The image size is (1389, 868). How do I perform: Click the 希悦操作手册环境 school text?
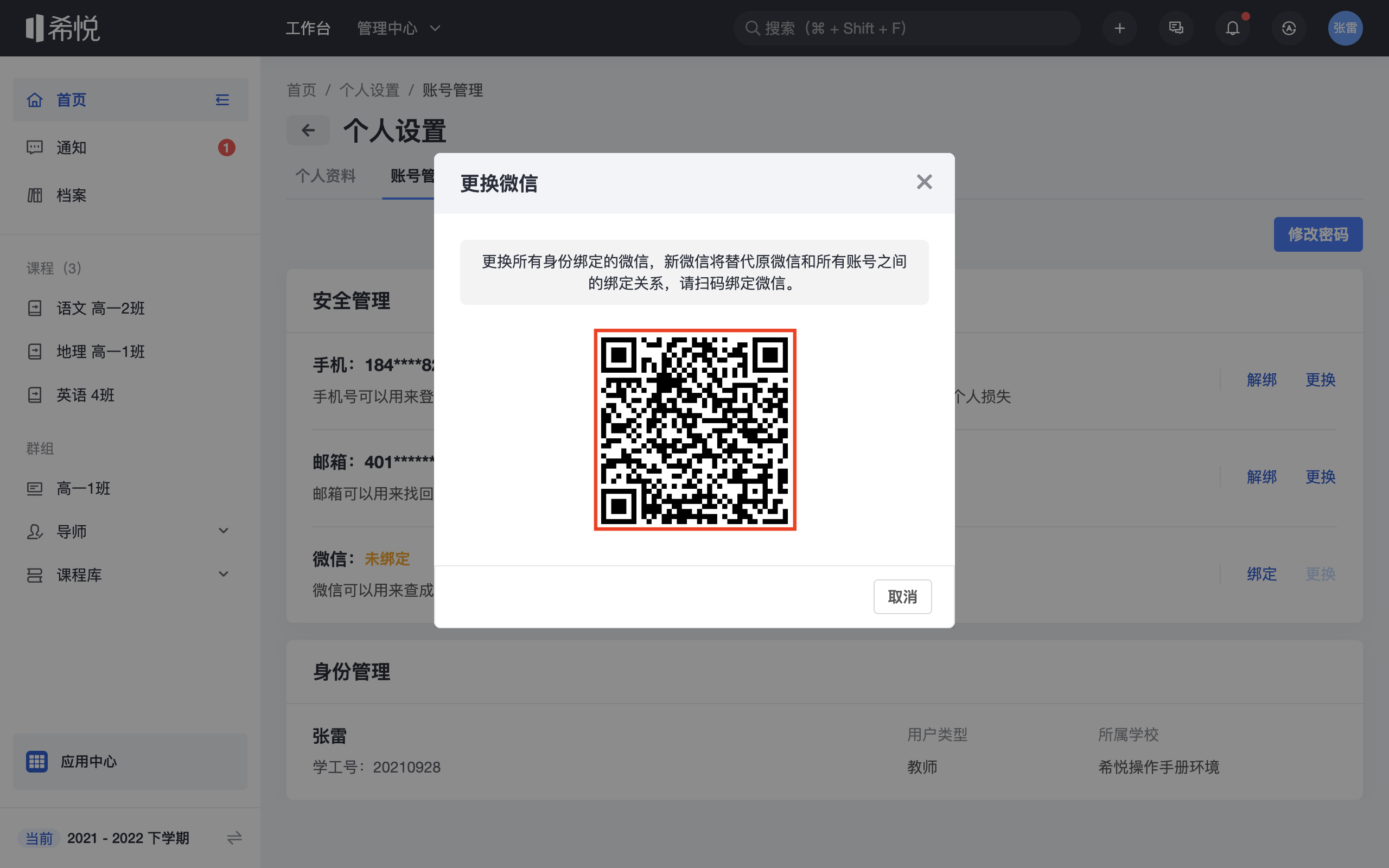tap(1158, 767)
